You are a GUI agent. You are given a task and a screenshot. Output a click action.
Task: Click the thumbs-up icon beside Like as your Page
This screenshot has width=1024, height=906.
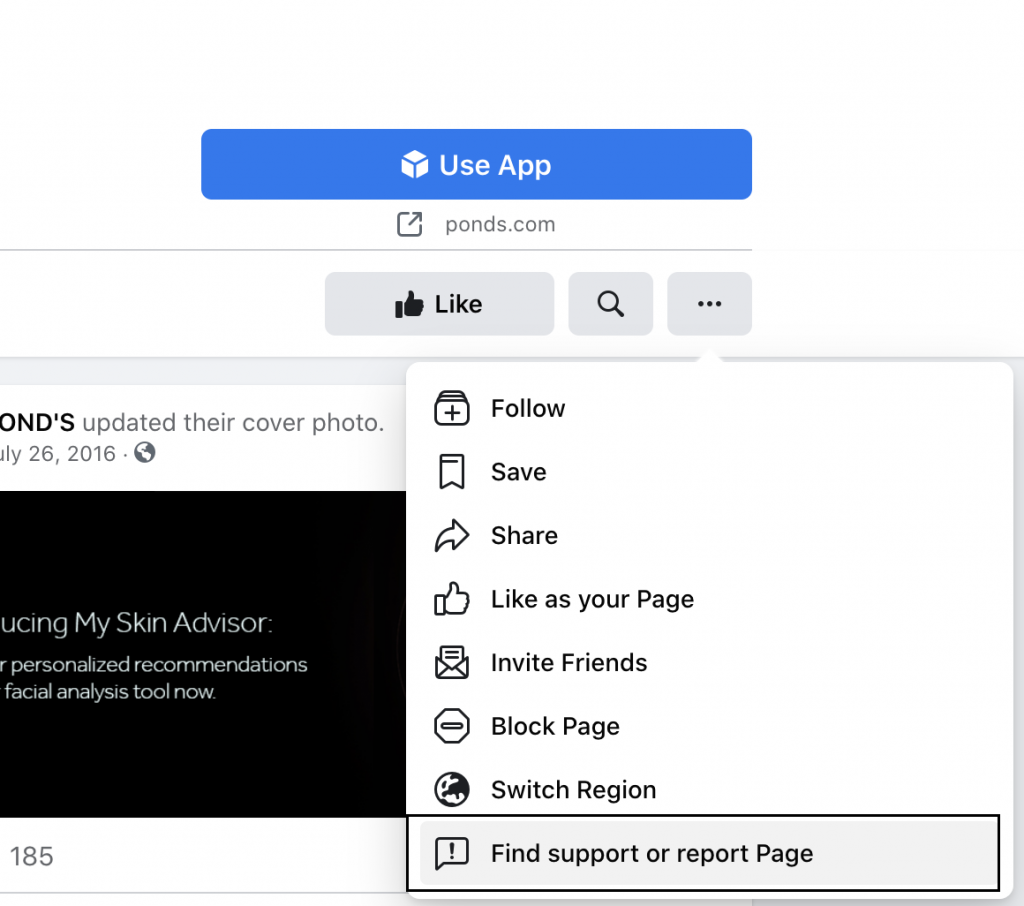click(x=451, y=598)
